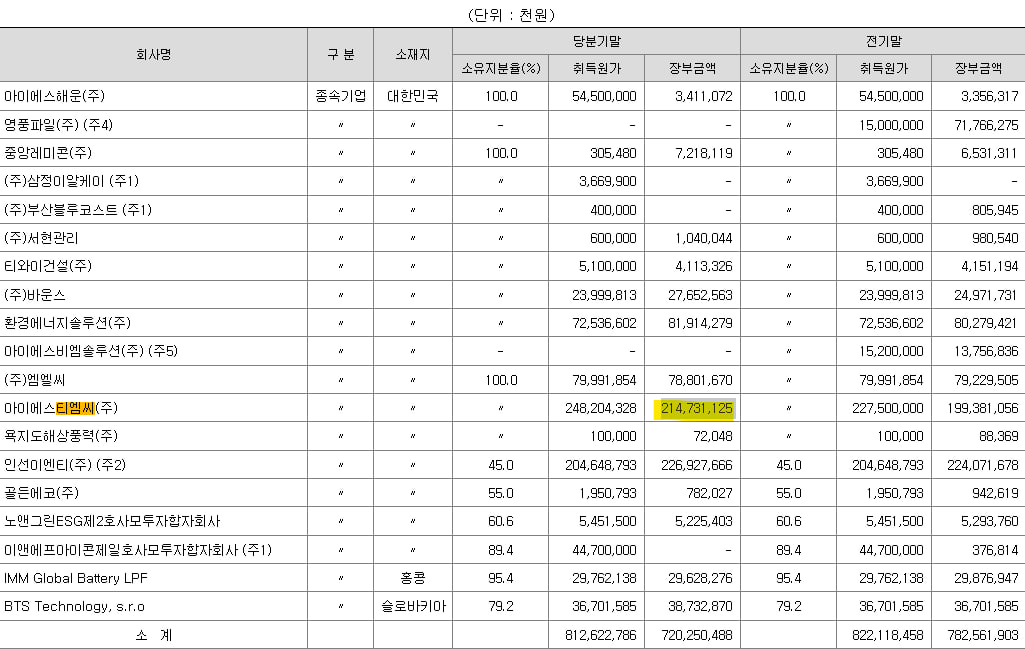Click subtotal book value 720,250,488
1025x649 pixels.
(697, 635)
